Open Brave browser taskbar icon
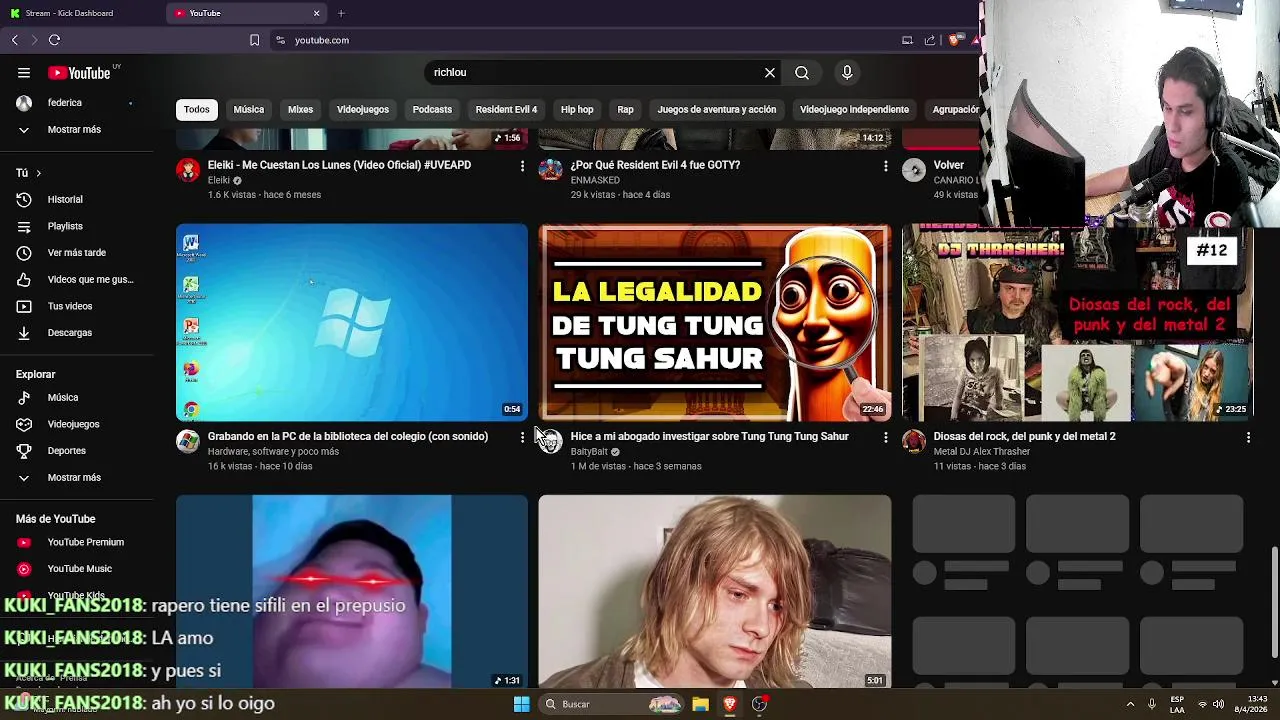 730,704
